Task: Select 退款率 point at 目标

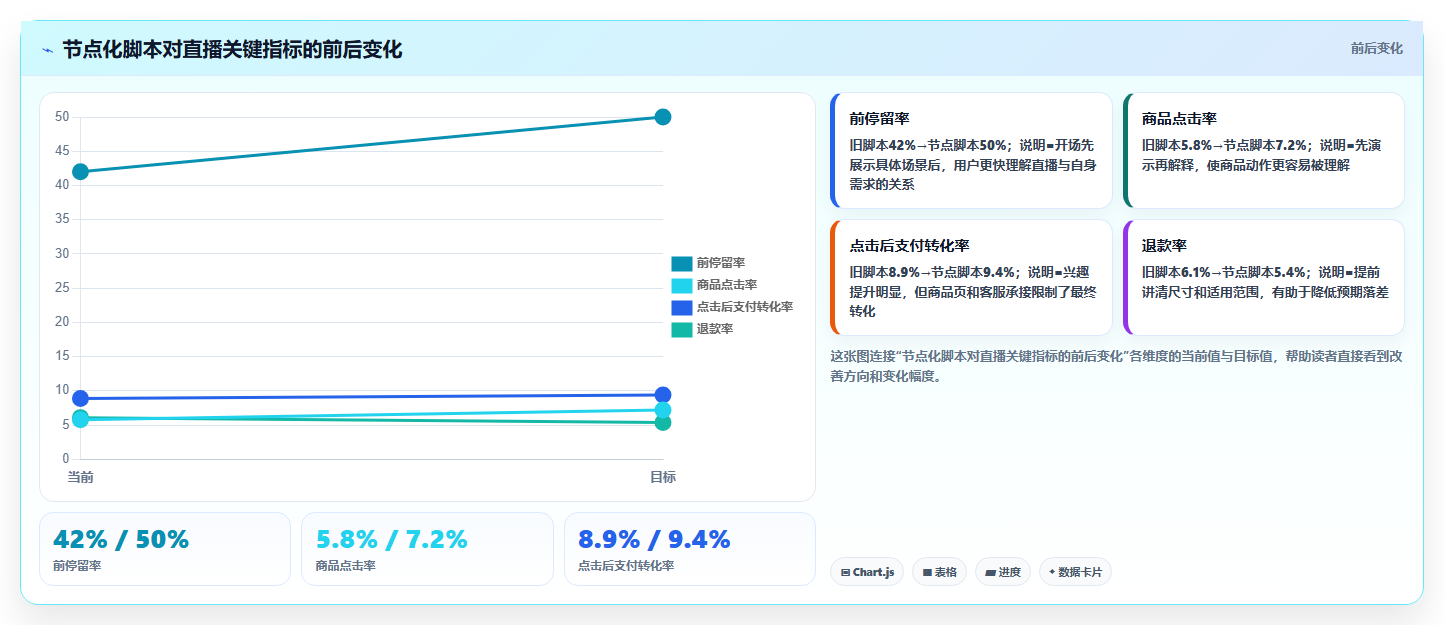Action: 662,423
